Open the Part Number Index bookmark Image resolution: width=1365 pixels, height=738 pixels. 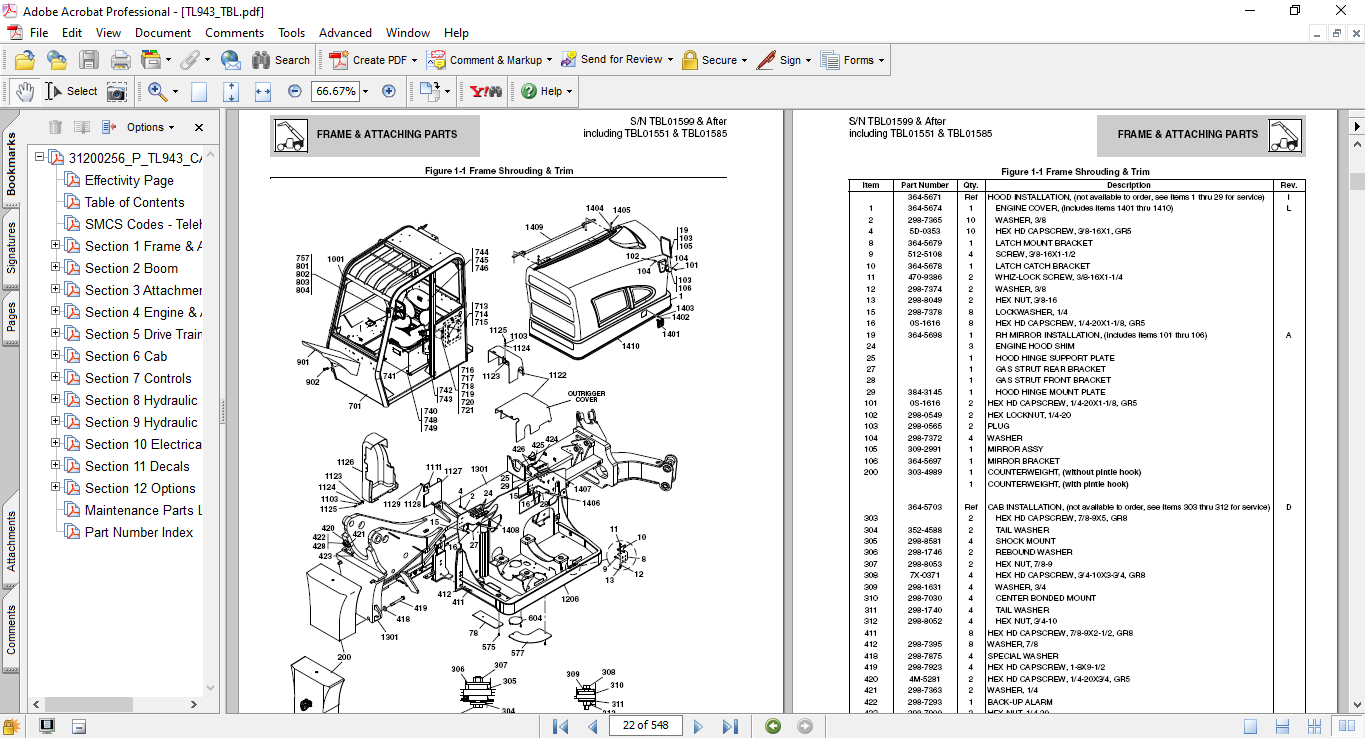coord(139,532)
